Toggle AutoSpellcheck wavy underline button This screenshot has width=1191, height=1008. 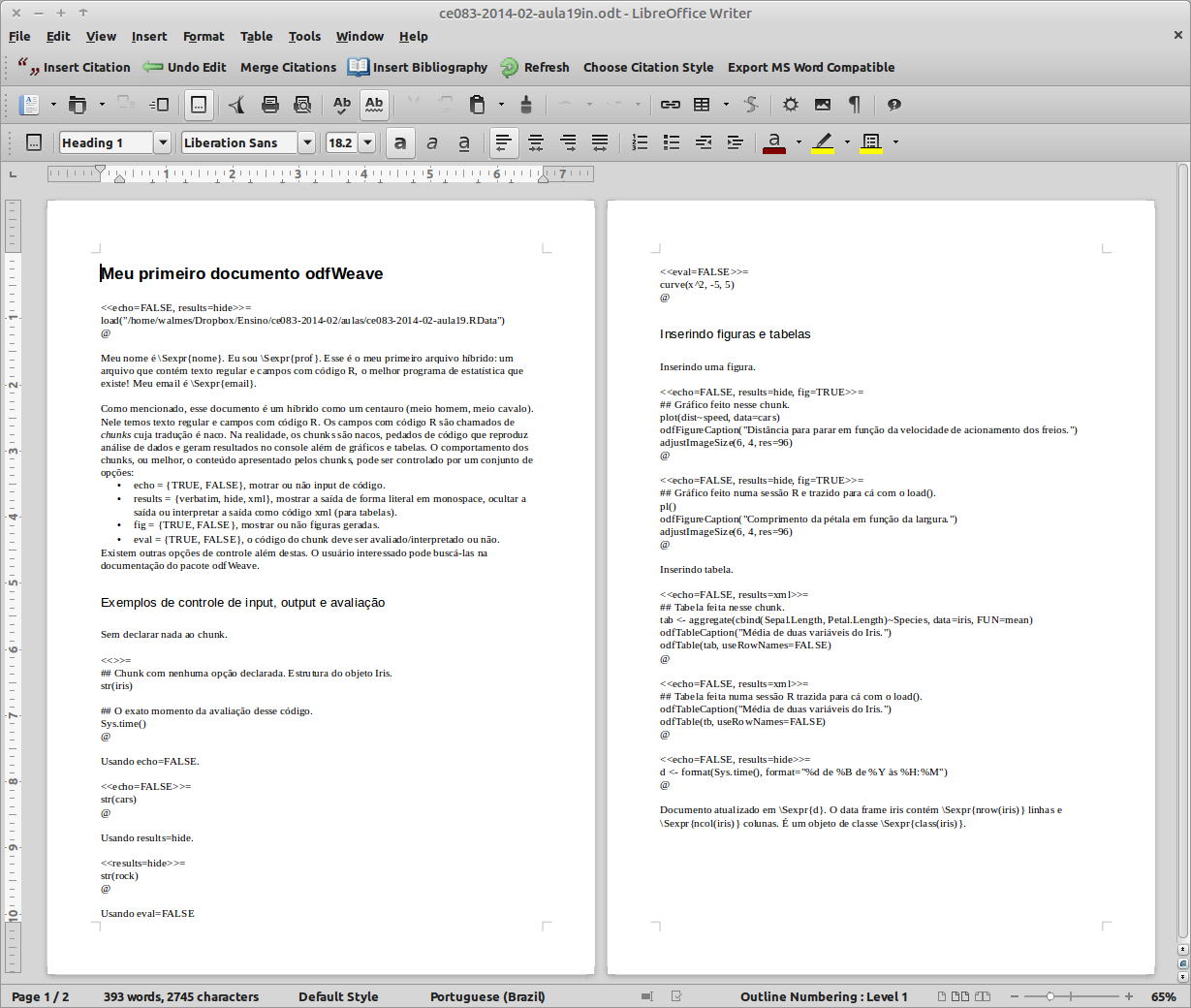pos(374,105)
